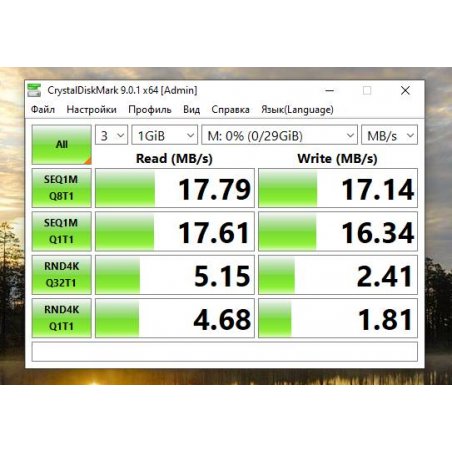Open the drive dropdown M: 0% (0/29GiB)

coord(279,135)
